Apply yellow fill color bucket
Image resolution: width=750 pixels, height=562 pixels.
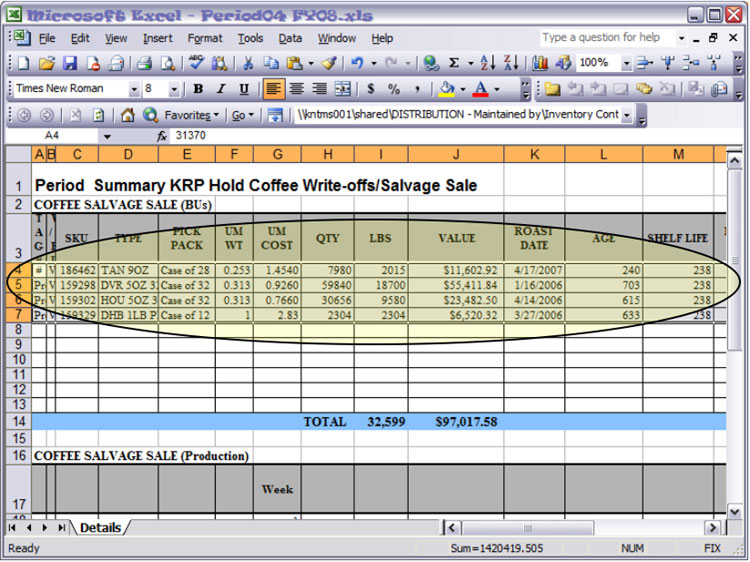(447, 89)
